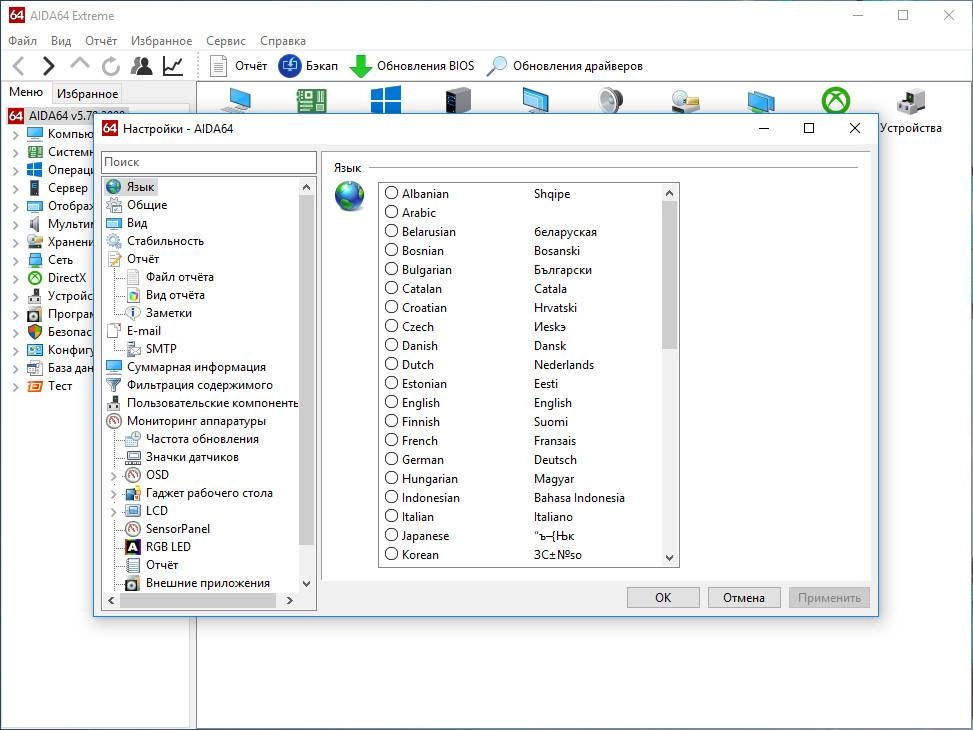Open the Отчёт menu in menu bar
The height and width of the screenshot is (730, 973).
point(101,41)
